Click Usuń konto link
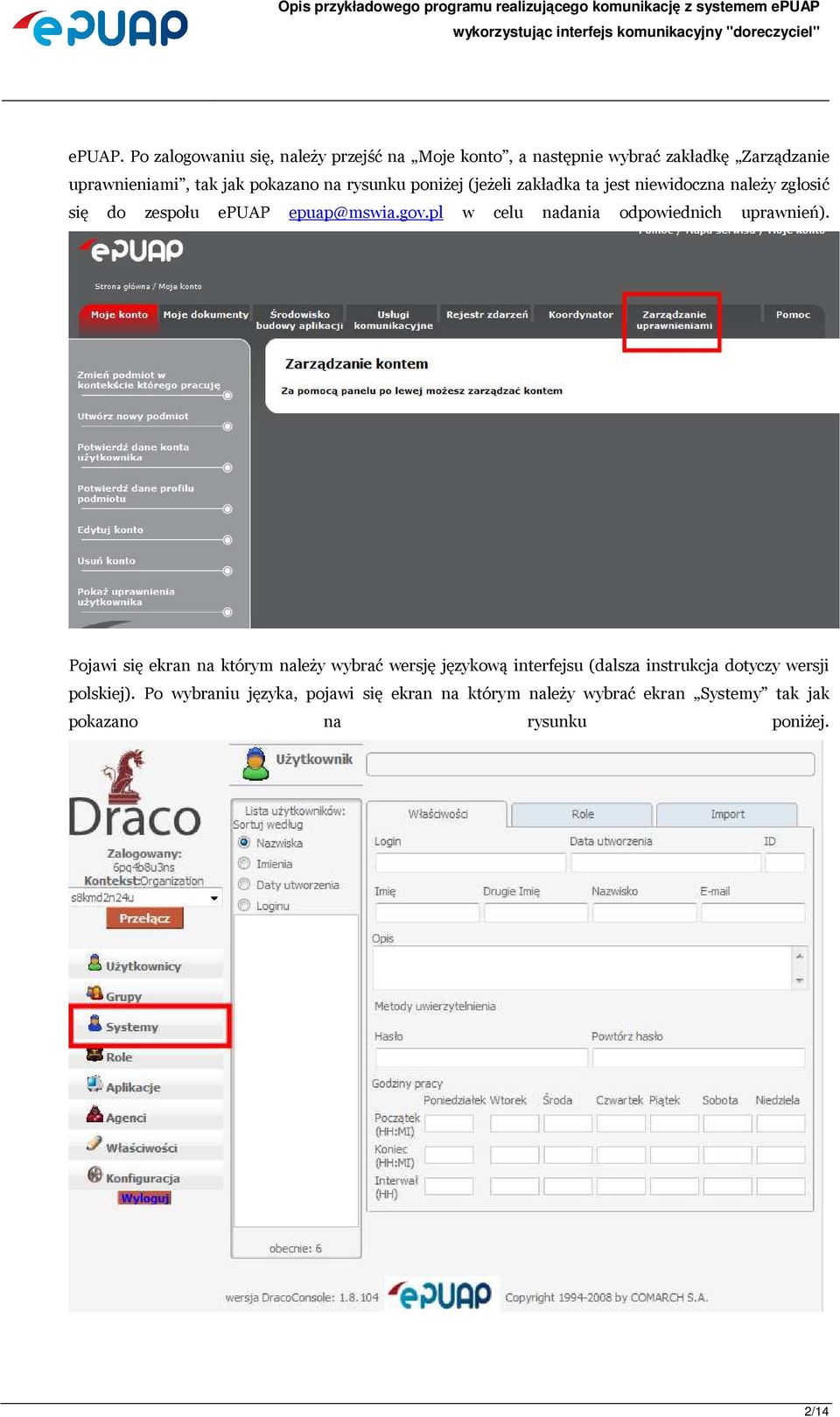840x1417 pixels. pos(106,561)
